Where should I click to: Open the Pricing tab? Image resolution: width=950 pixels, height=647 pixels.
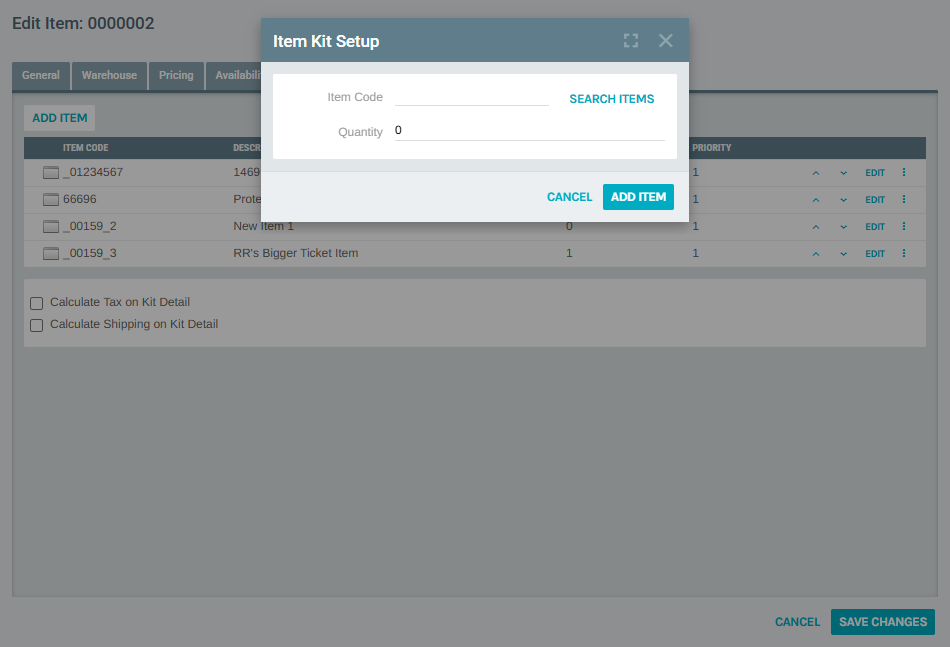coord(176,75)
